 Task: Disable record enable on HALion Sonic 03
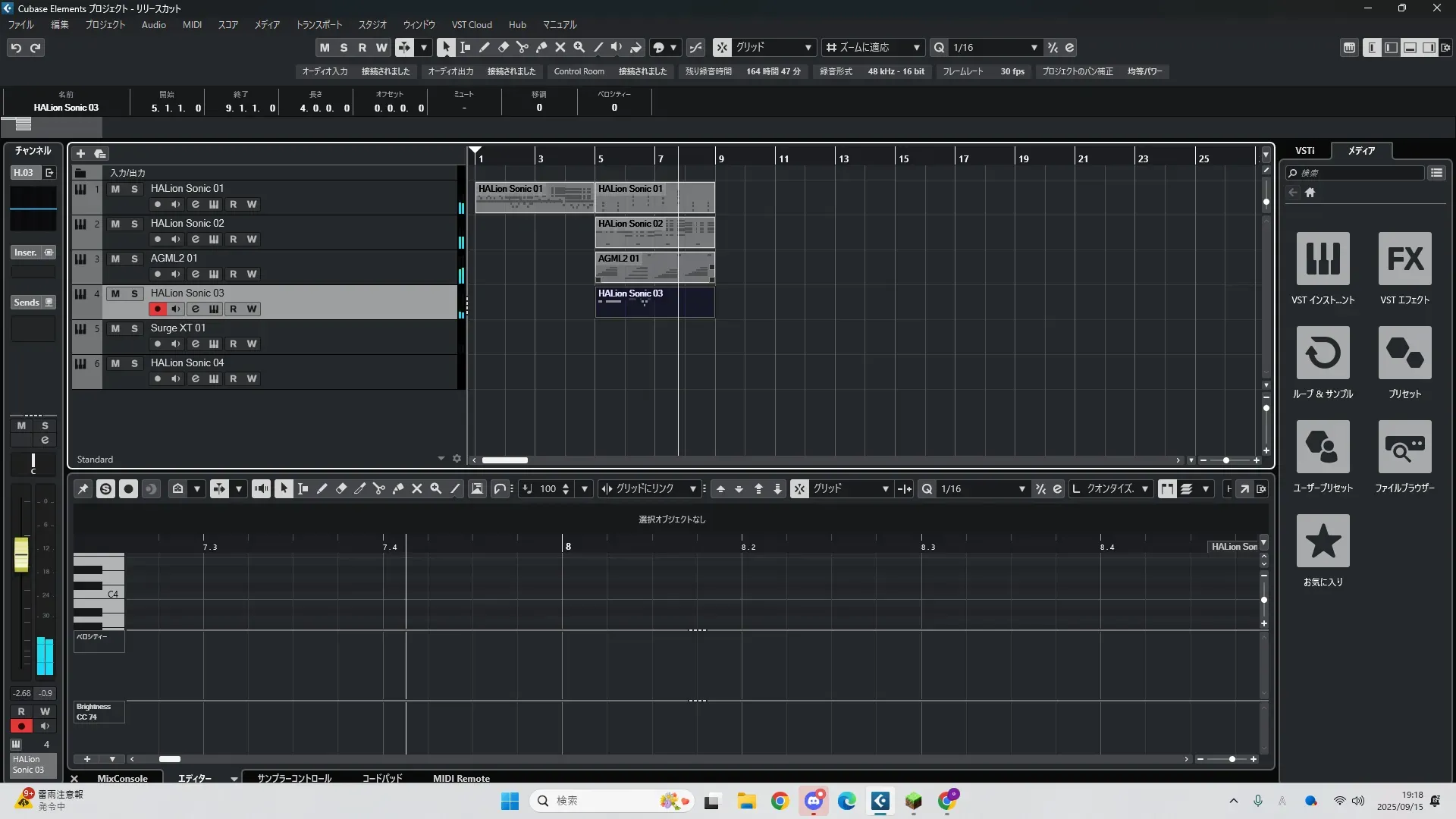[157, 309]
